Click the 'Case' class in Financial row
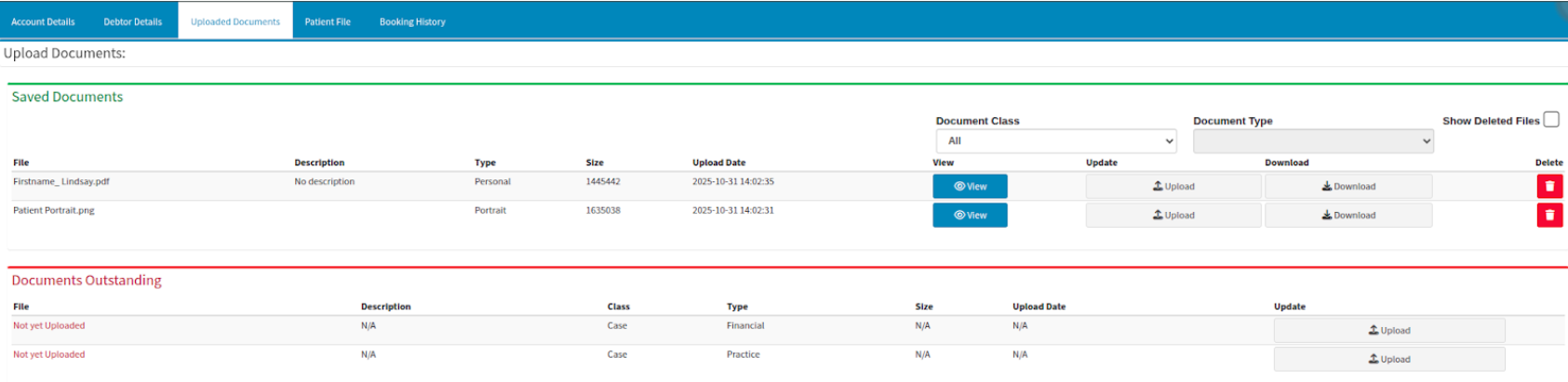The image size is (1568, 382). point(617,325)
